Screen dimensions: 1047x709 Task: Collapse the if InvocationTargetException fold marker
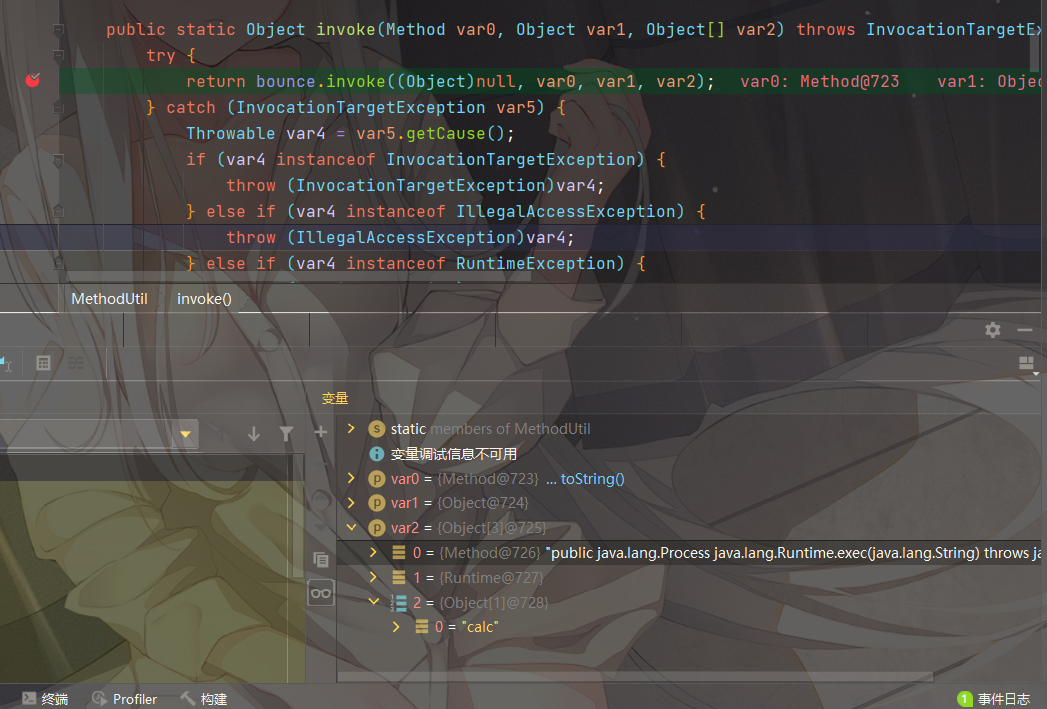click(59, 160)
